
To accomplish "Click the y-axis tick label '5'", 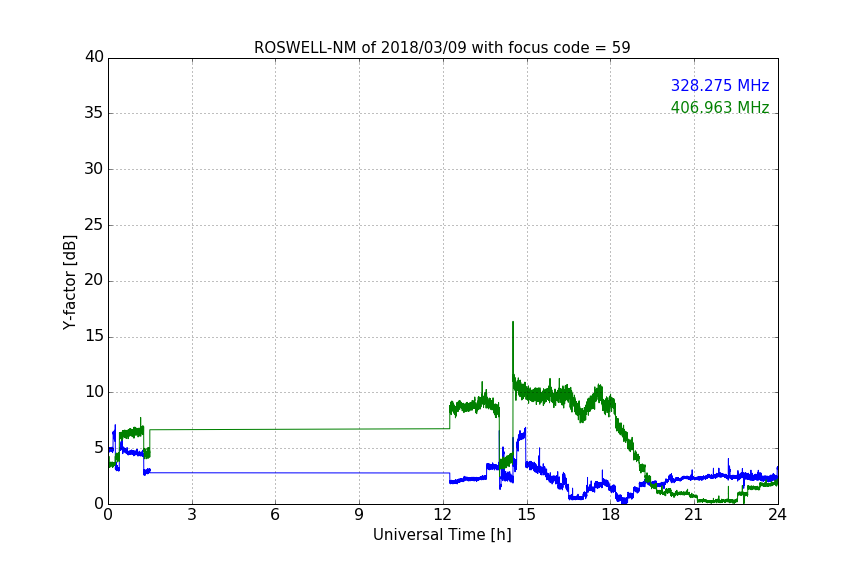I will pos(99,448).
